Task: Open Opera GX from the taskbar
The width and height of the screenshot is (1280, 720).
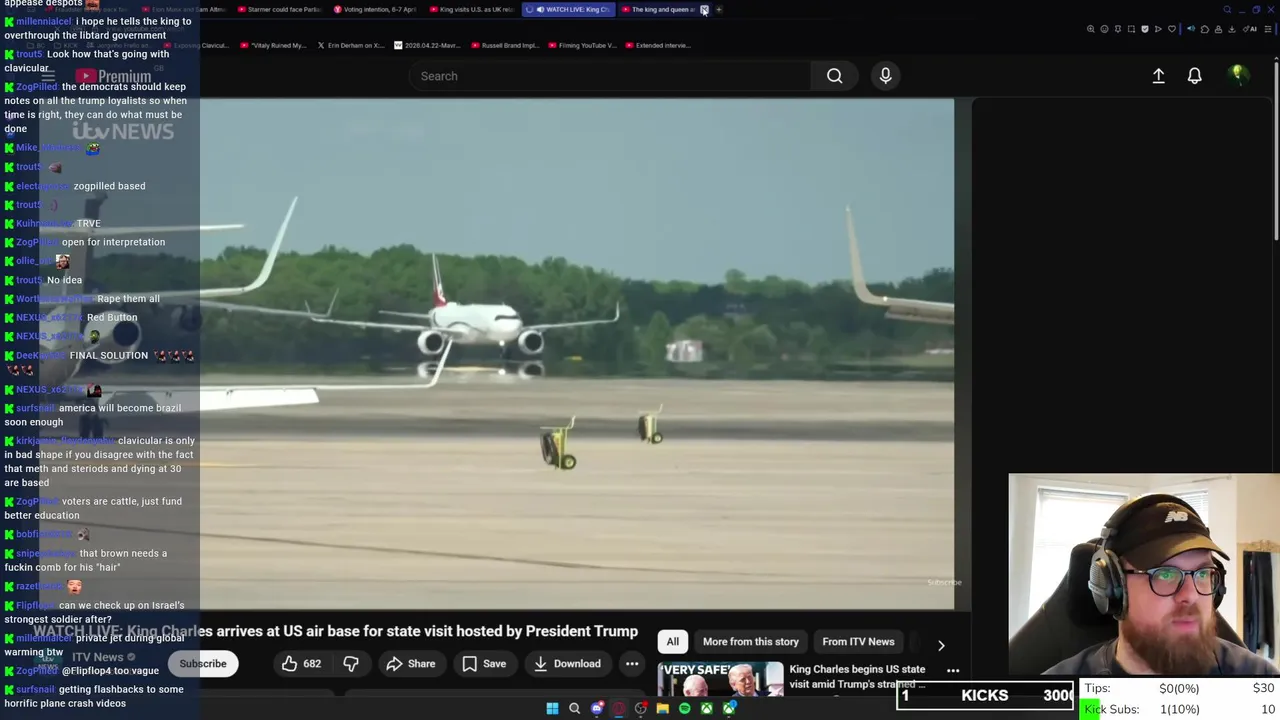Action: point(619,708)
